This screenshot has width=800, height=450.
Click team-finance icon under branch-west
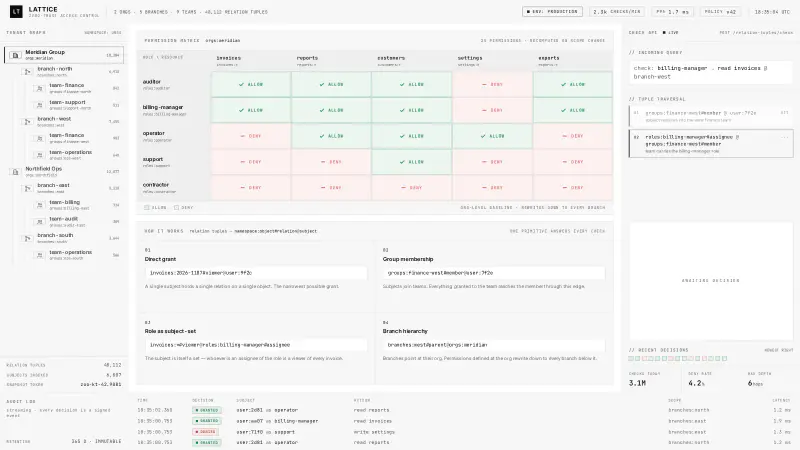tap(39, 138)
